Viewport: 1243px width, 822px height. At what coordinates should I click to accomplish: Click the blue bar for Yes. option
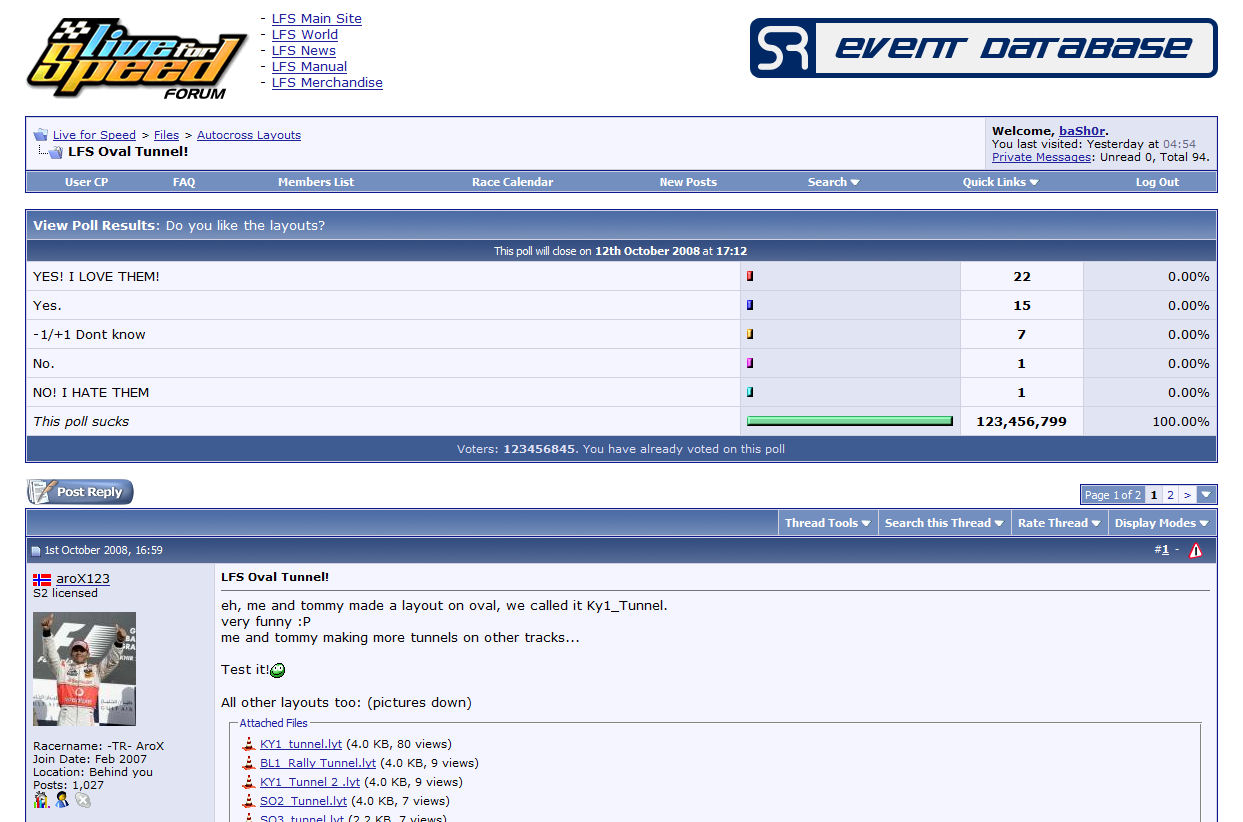click(x=750, y=305)
